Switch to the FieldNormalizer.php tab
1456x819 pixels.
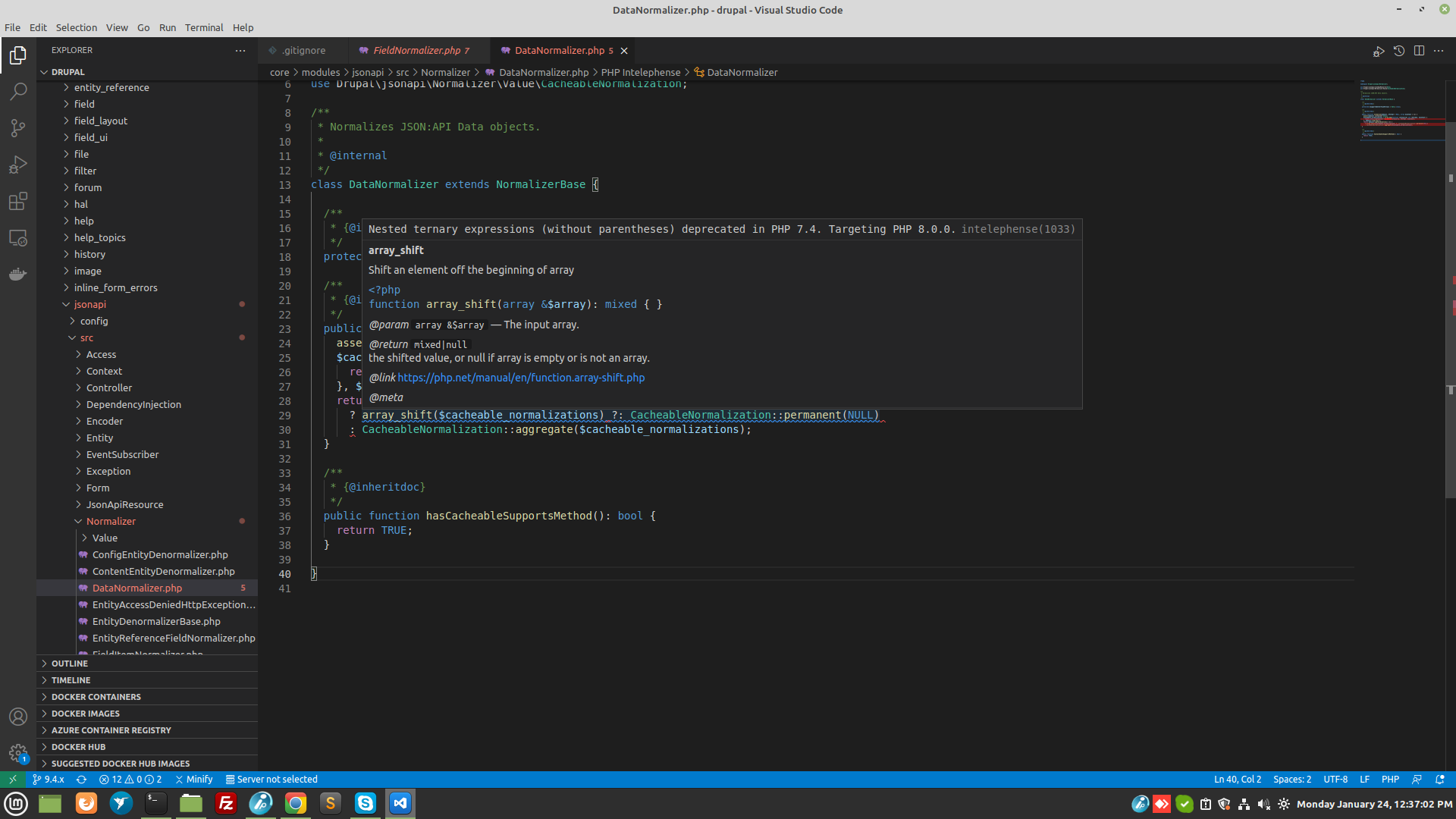click(x=417, y=50)
